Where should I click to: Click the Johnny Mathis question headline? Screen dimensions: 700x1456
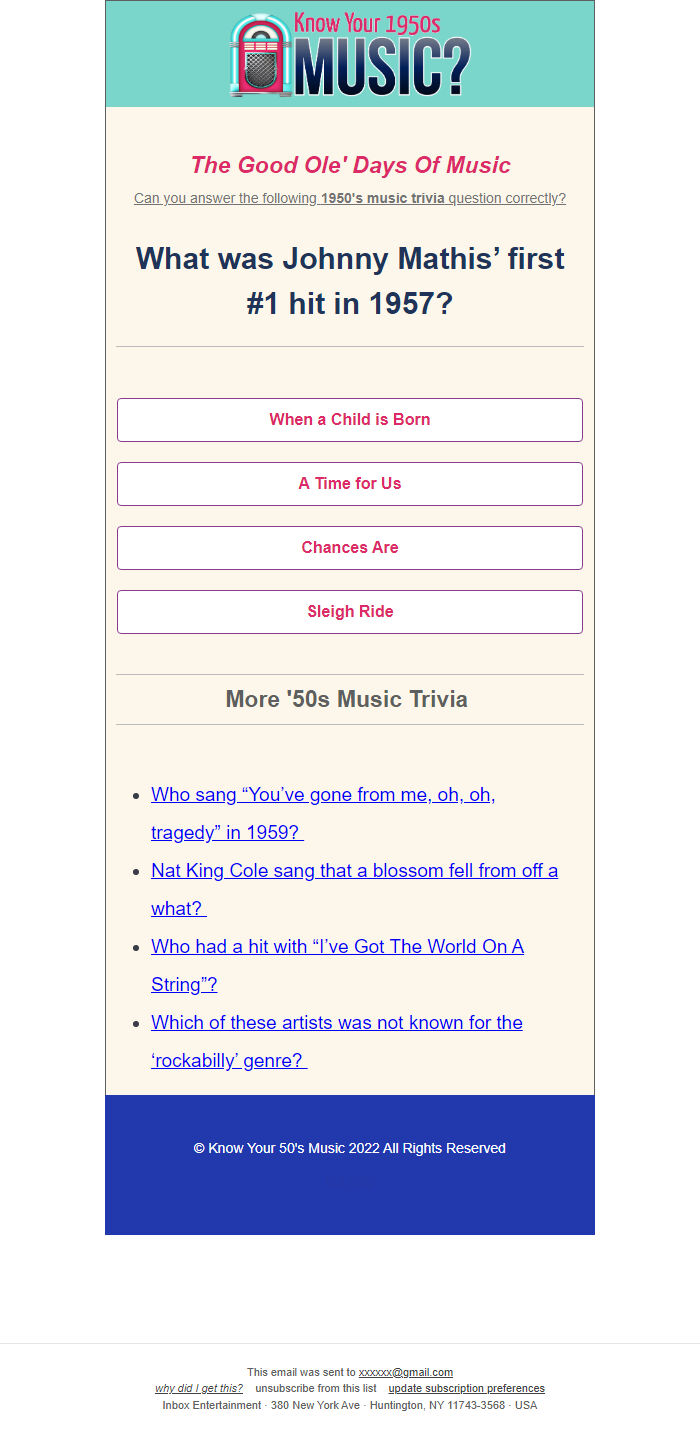(349, 280)
